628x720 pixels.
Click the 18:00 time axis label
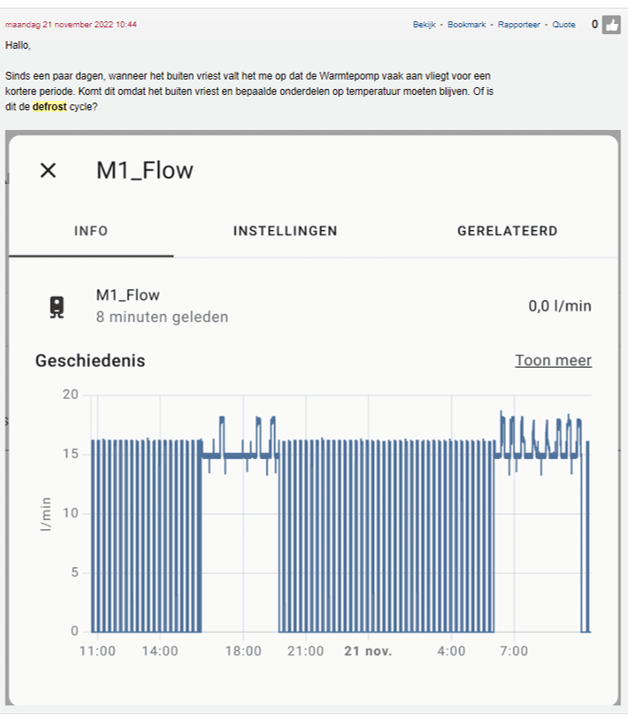point(242,651)
